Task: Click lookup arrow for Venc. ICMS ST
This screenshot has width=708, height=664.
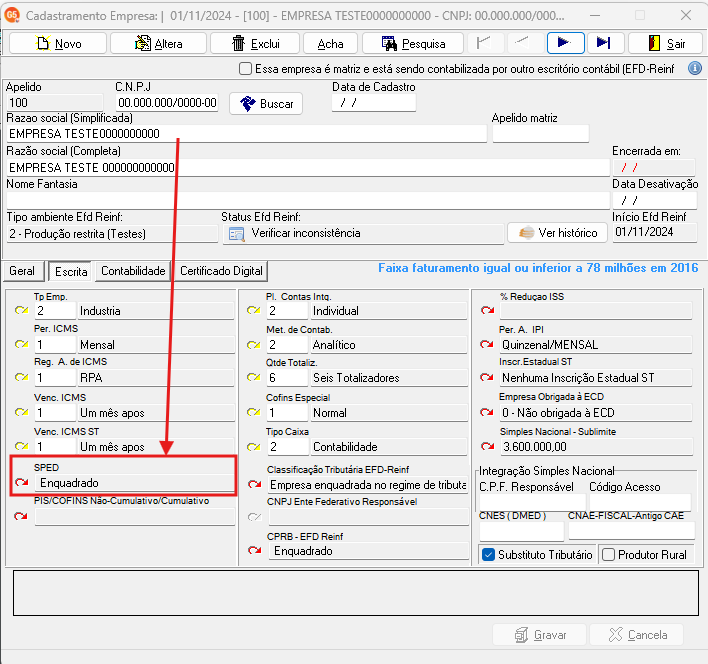Action: (21, 446)
